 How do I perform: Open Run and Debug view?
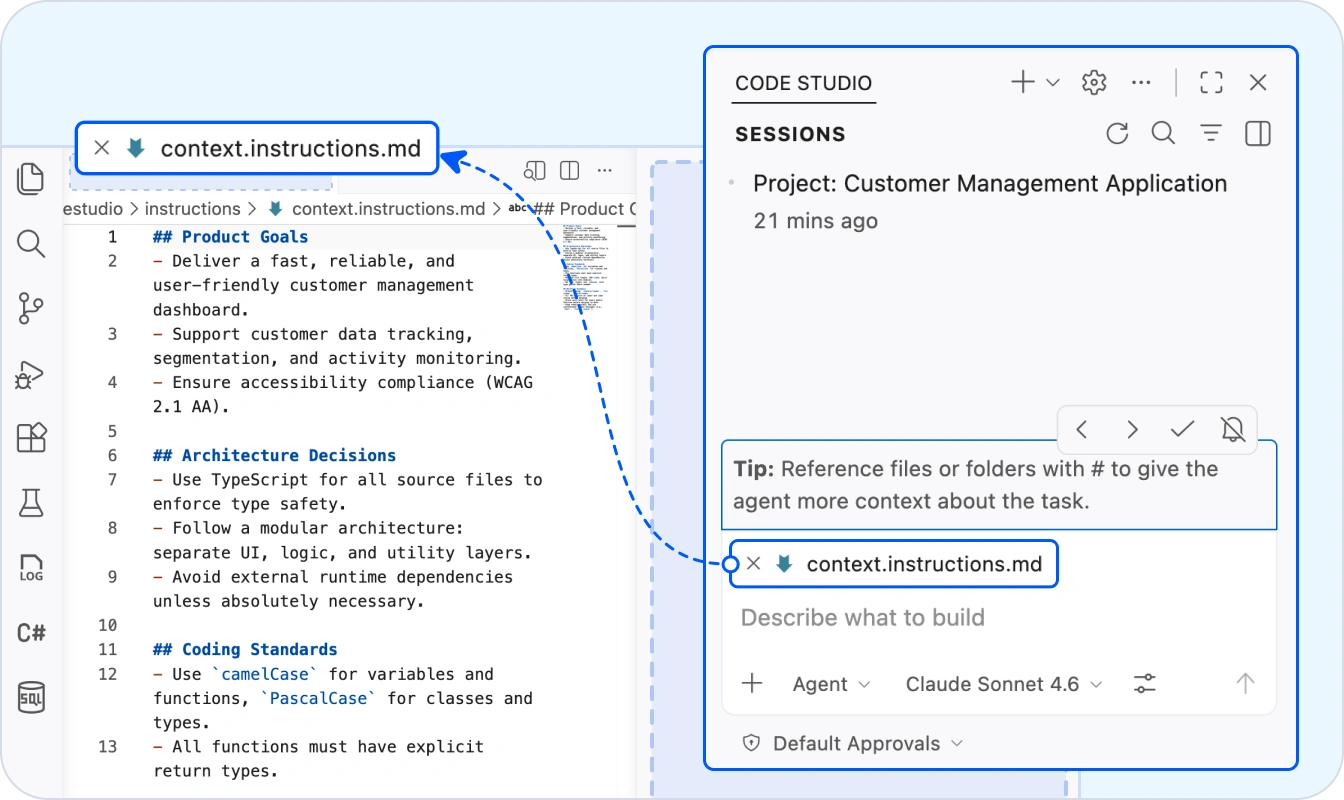pos(30,374)
